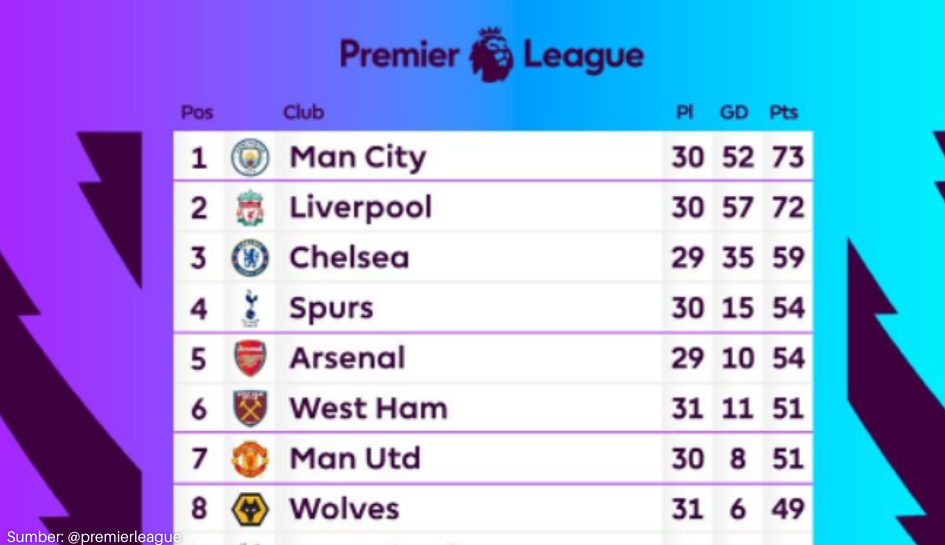Click the Liverpool club crest
The width and height of the screenshot is (945, 545).
(250, 208)
